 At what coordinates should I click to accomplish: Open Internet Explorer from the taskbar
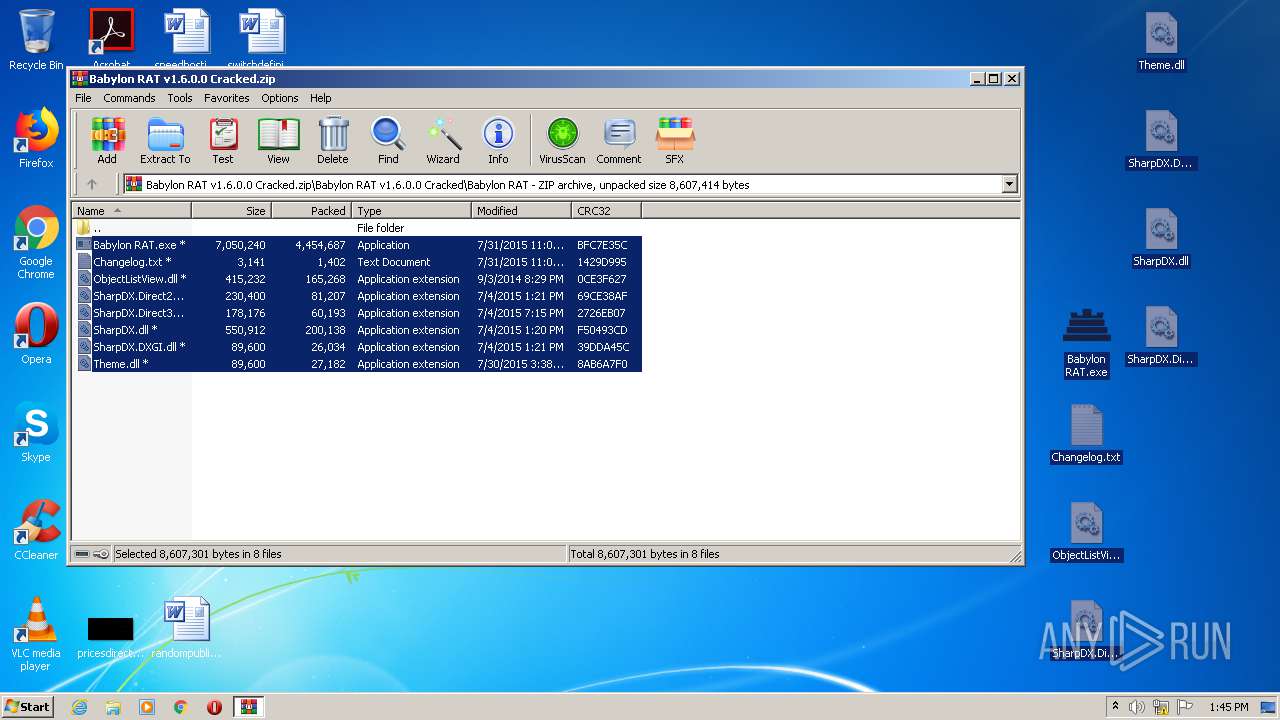pyautogui.click(x=80, y=707)
